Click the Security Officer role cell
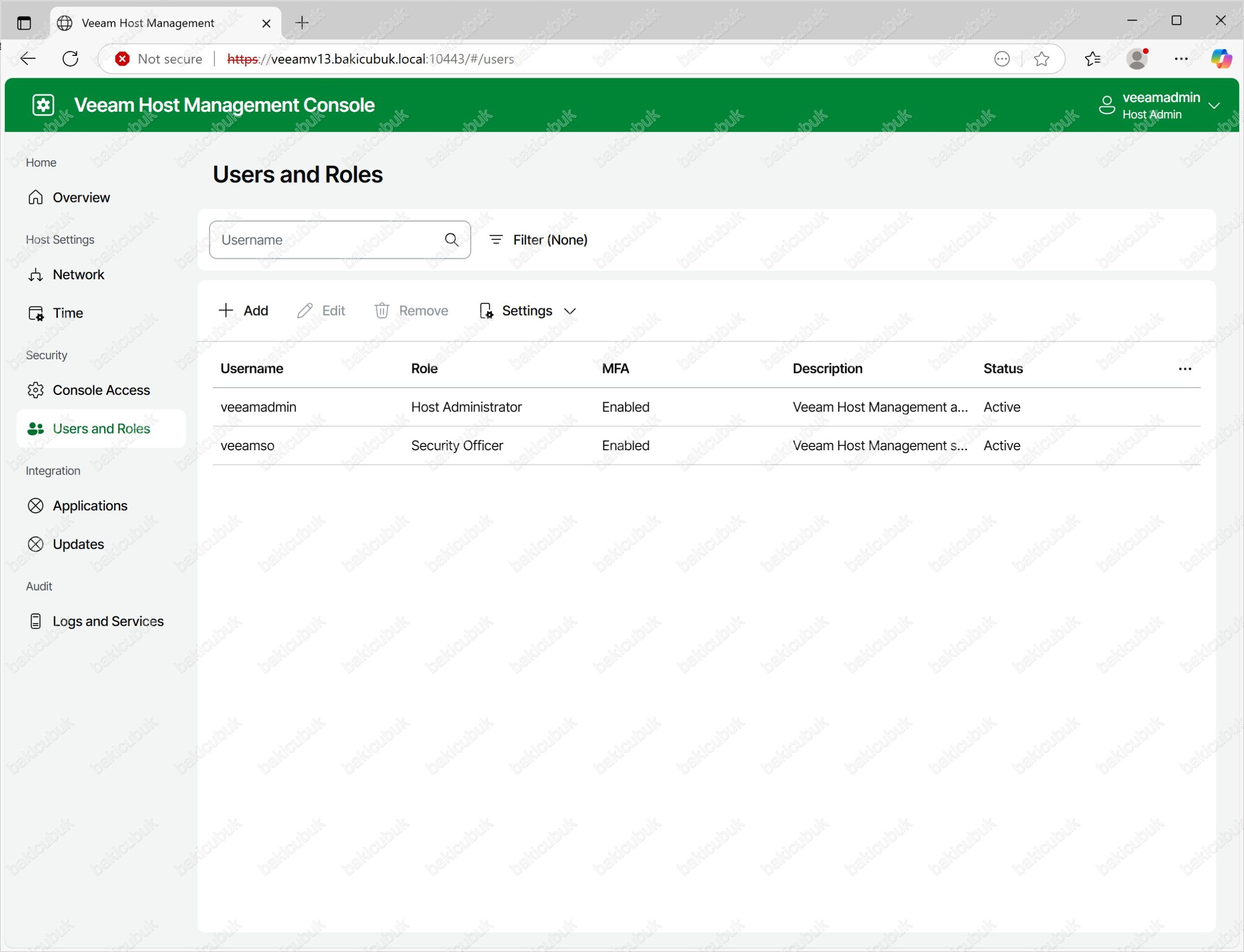This screenshot has width=1244, height=952. pyautogui.click(x=457, y=445)
